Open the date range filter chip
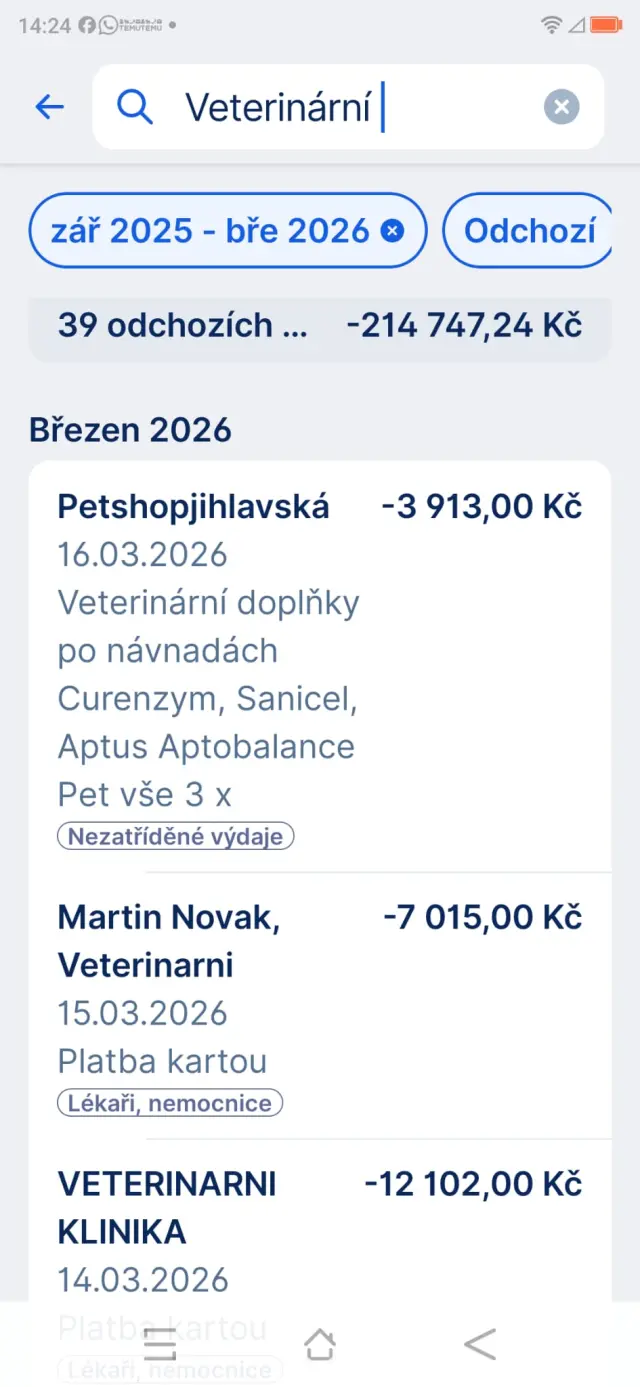Screen dimensions: 640x1387 click(x=210, y=231)
